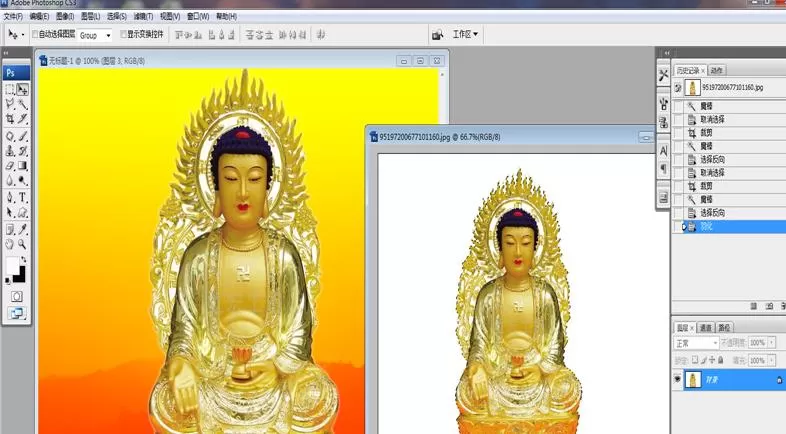Select the Type tool
Viewport: 786px width, 434px height.
pyautogui.click(x=23, y=197)
